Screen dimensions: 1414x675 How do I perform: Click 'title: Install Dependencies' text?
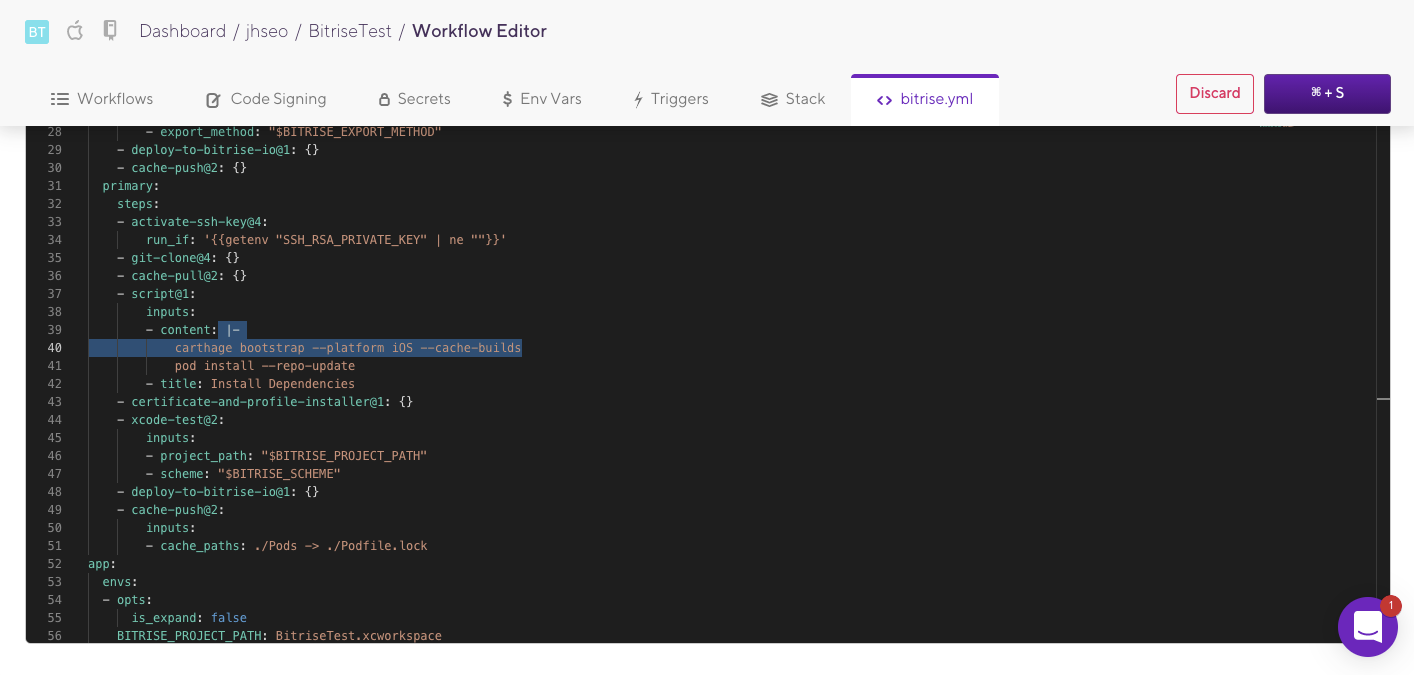(258, 384)
